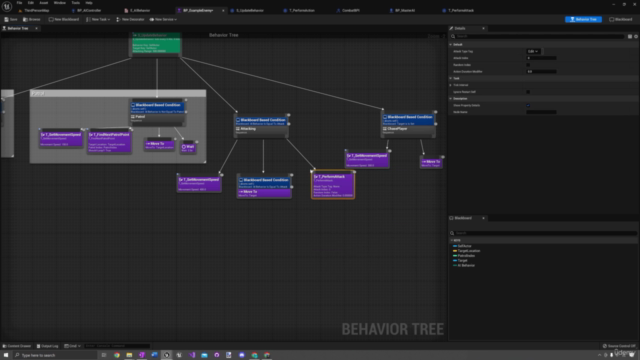The width and height of the screenshot is (640, 360).
Task: Open the Output Log
Action: tap(47, 346)
